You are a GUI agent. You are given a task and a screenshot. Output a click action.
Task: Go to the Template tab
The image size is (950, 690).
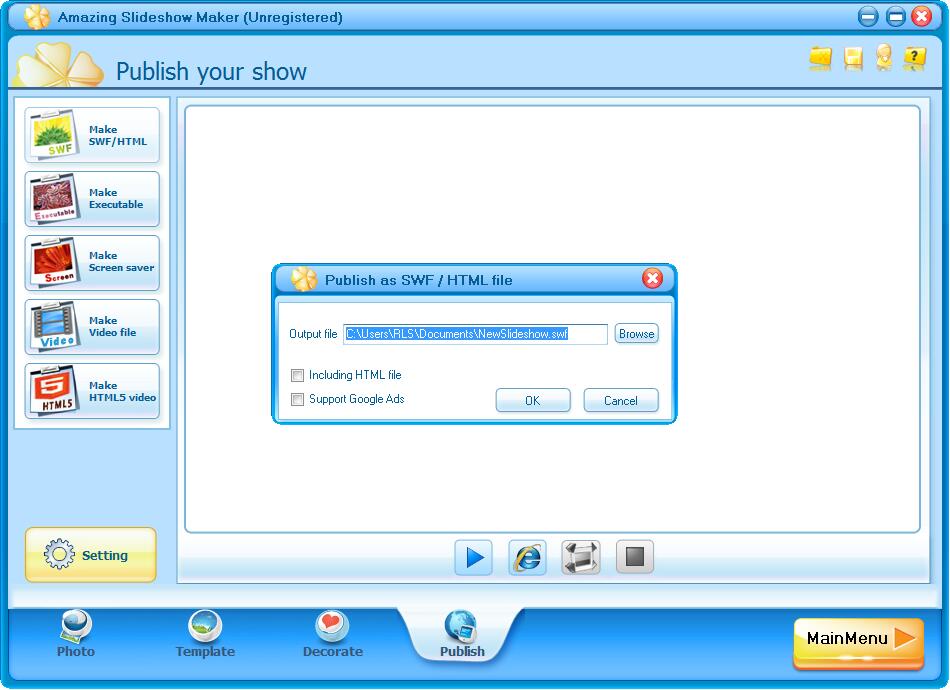[205, 635]
